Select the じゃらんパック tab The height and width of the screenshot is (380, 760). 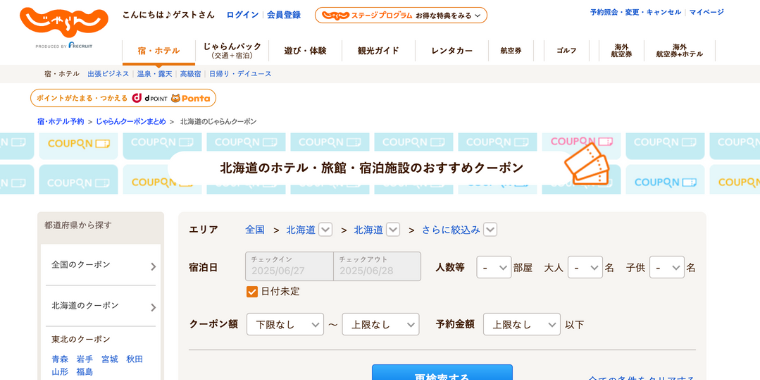tap(232, 51)
